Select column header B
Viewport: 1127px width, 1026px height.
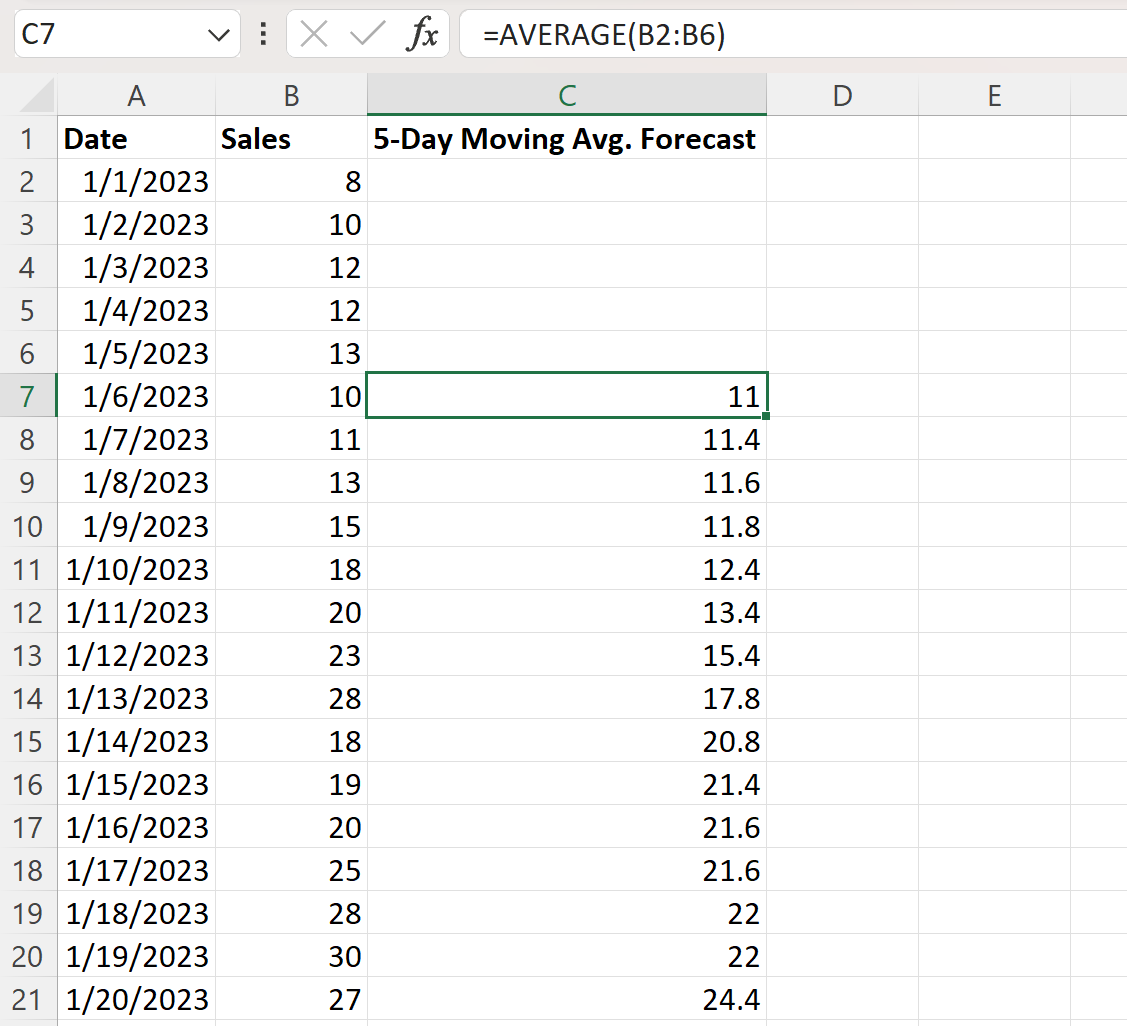290,95
